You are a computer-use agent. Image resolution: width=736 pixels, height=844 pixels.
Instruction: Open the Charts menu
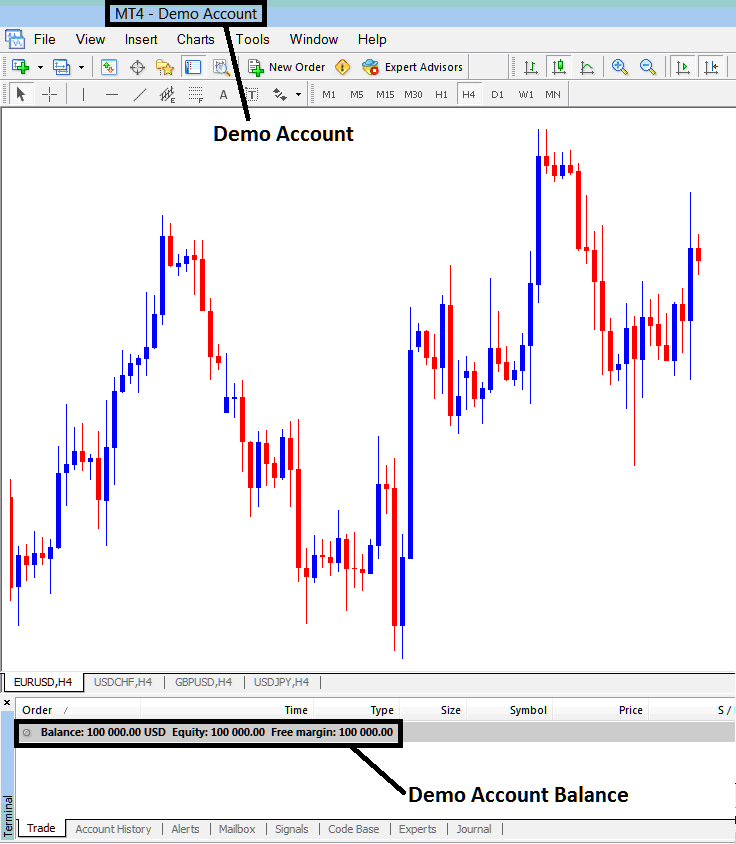tap(195, 39)
